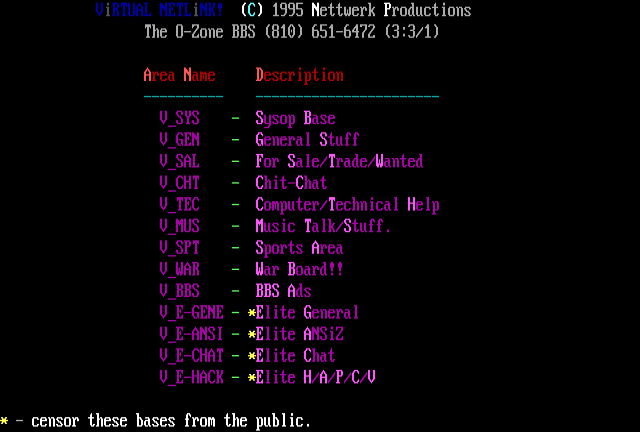Select the V_CHT area name
Image resolution: width=640 pixels, height=432 pixels.
coord(180,183)
